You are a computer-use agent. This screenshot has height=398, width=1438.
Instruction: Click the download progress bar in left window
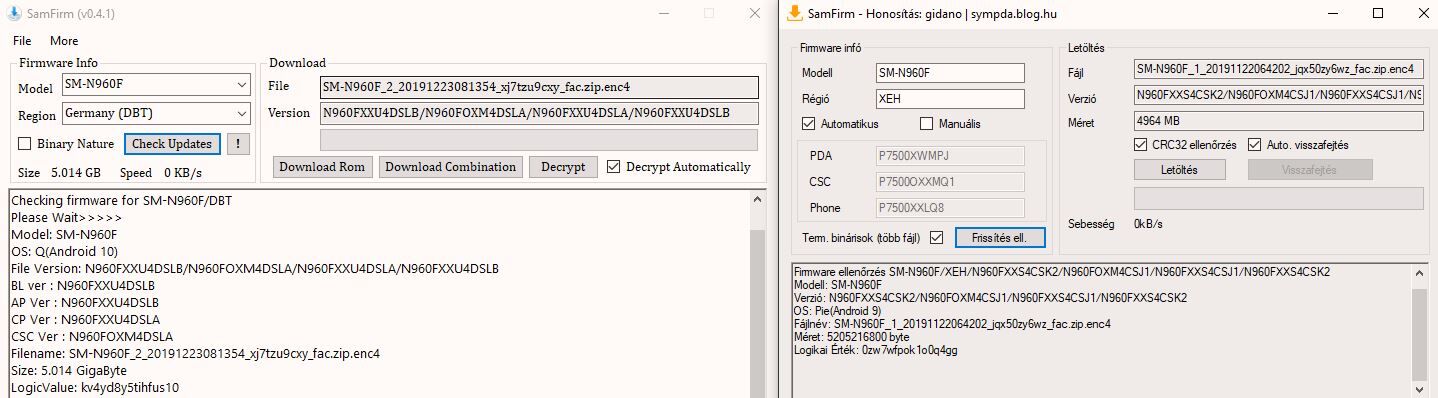point(539,139)
